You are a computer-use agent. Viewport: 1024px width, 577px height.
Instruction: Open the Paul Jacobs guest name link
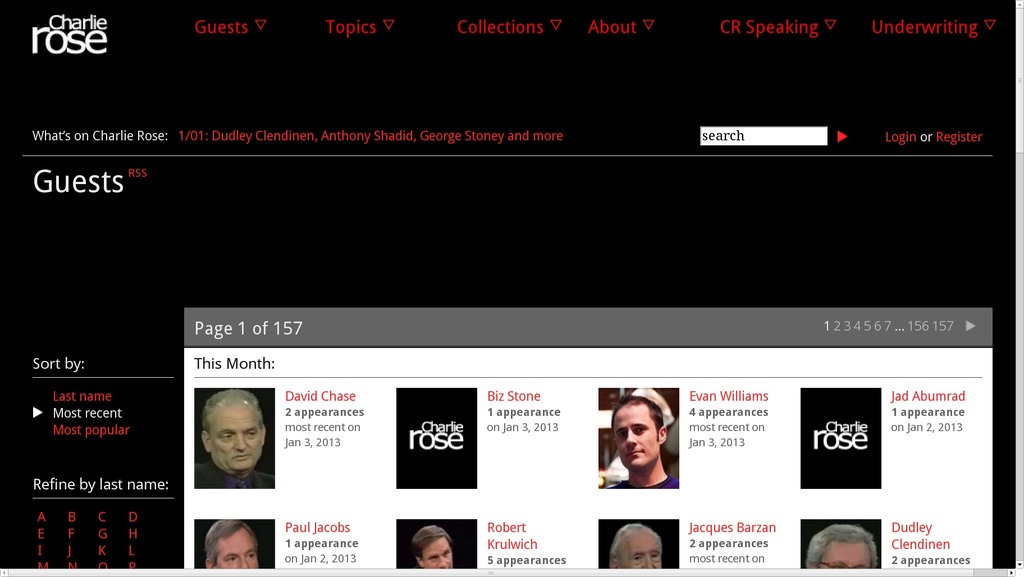coord(317,527)
